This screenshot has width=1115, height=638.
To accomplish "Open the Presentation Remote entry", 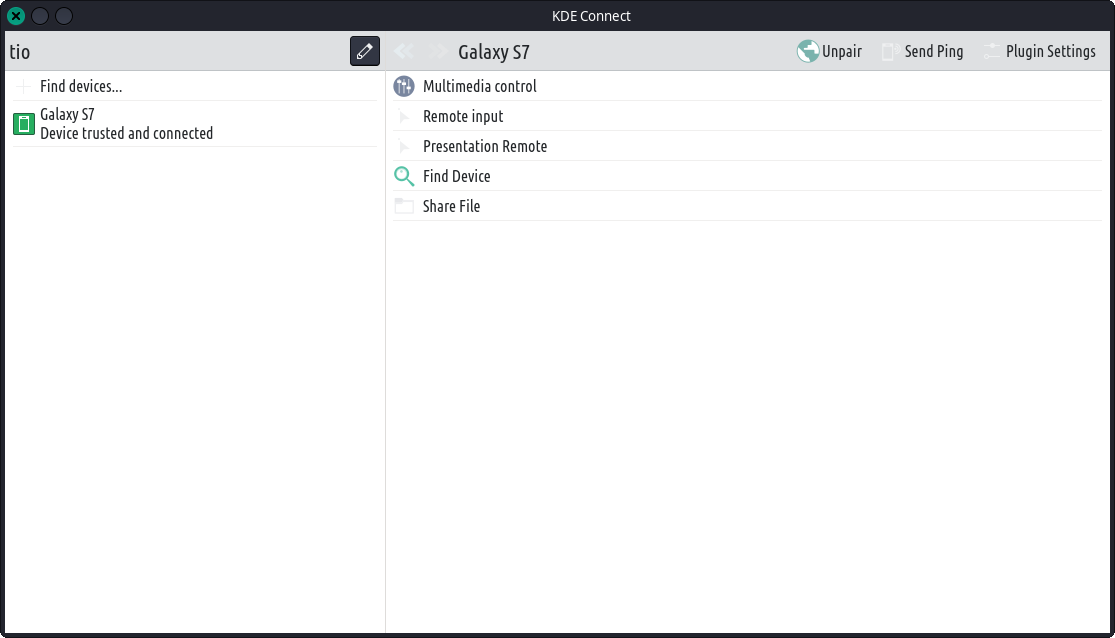I will click(x=485, y=147).
